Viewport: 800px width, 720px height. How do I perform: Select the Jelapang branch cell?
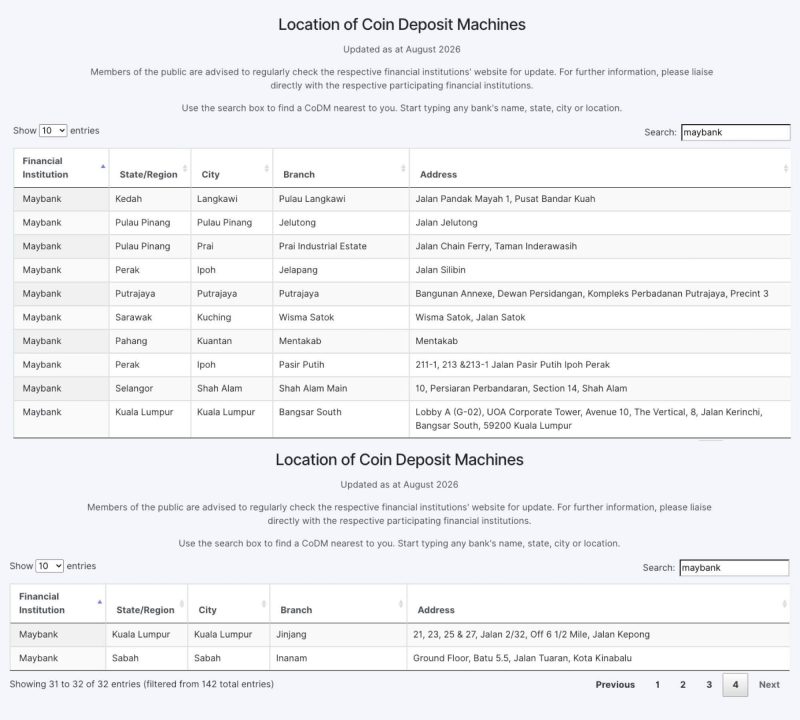click(x=341, y=270)
